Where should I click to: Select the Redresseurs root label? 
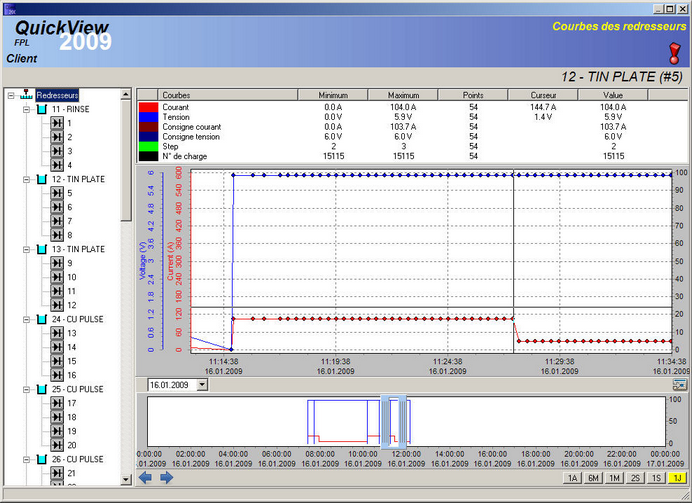(x=57, y=95)
